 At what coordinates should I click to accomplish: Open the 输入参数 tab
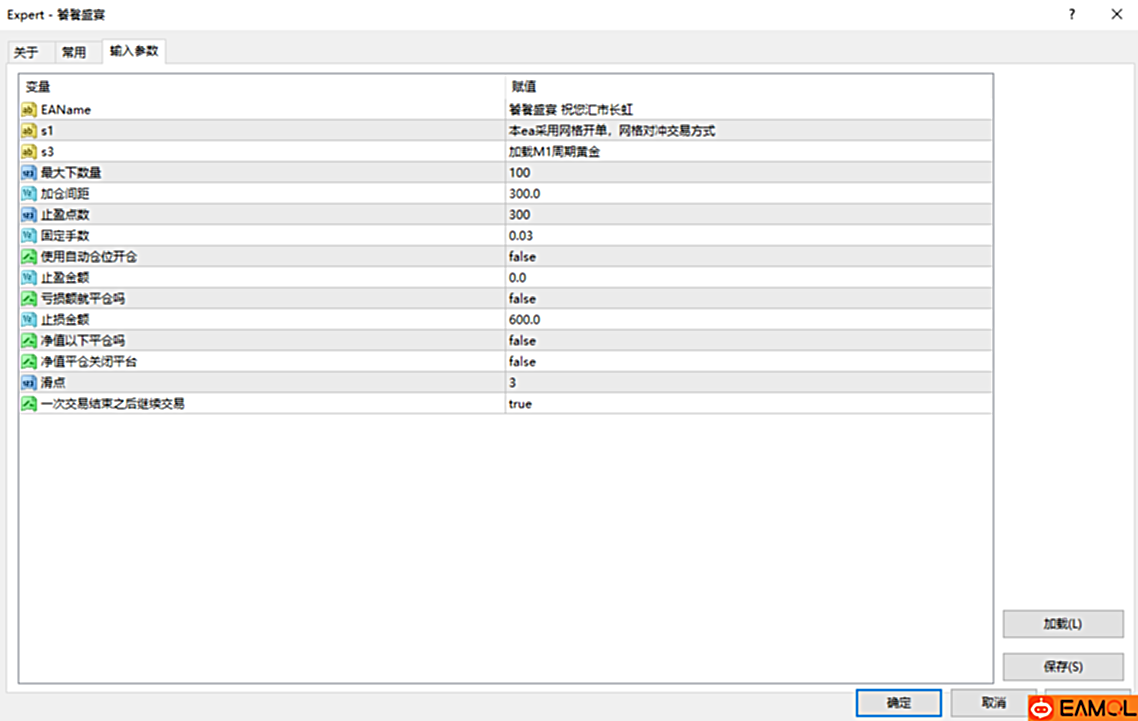134,51
